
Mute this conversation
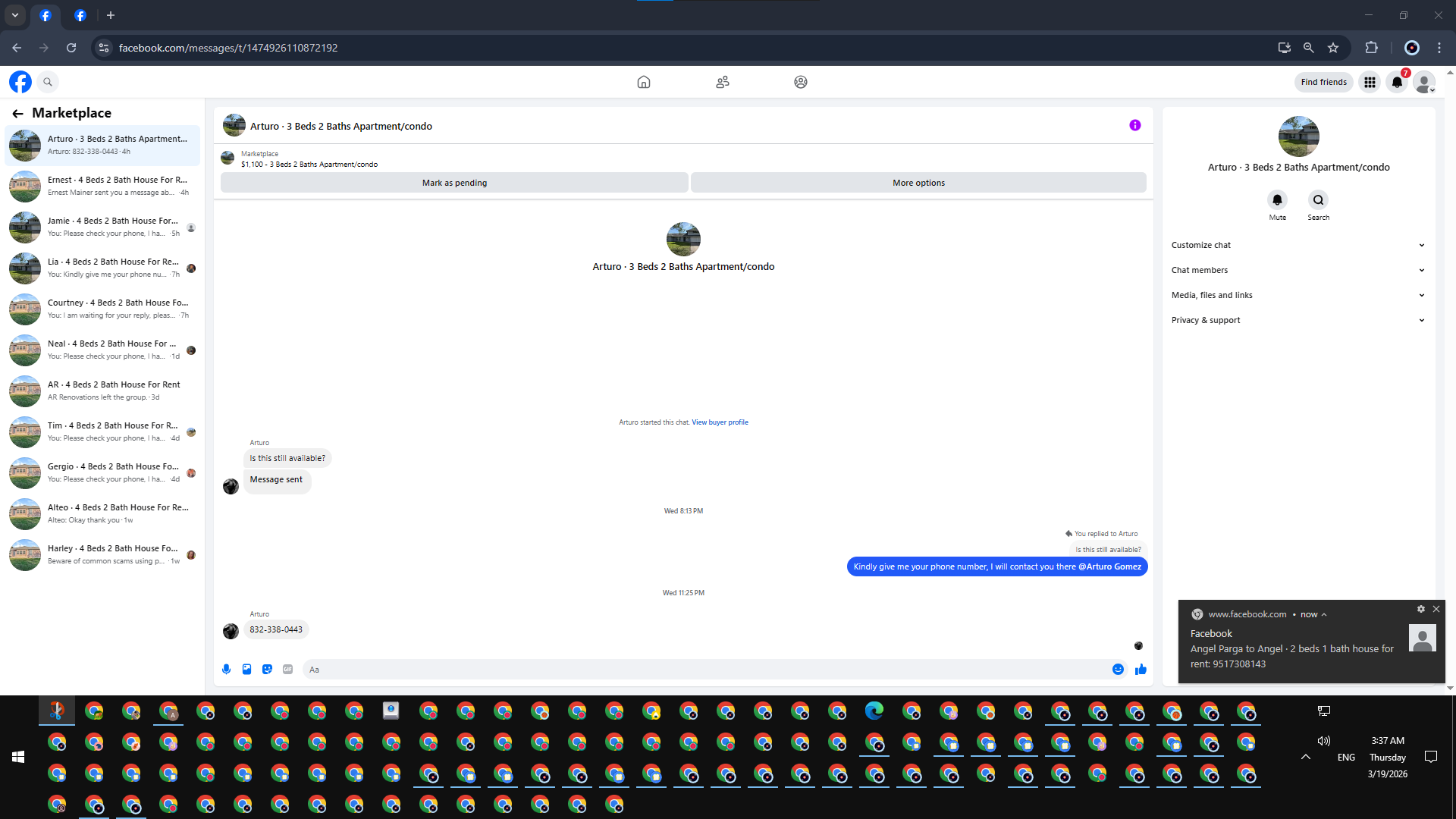[x=1277, y=200]
